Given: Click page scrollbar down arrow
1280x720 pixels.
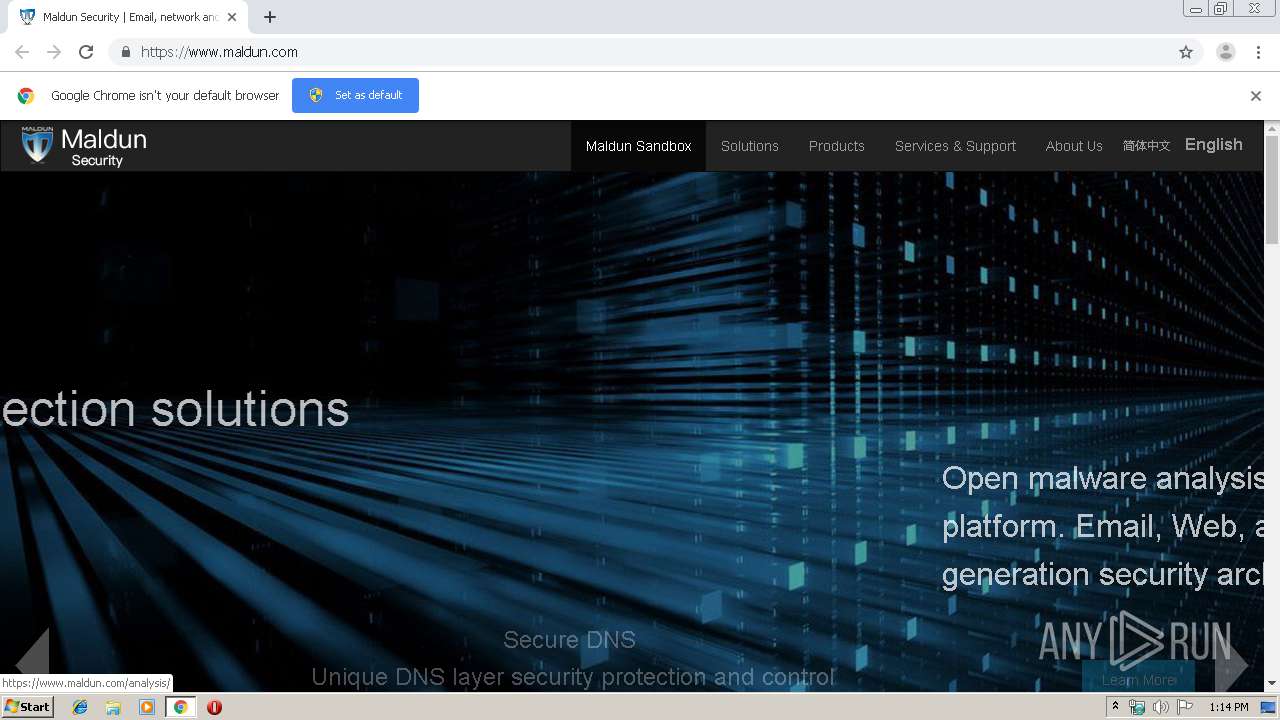Looking at the screenshot, I should (x=1272, y=684).
